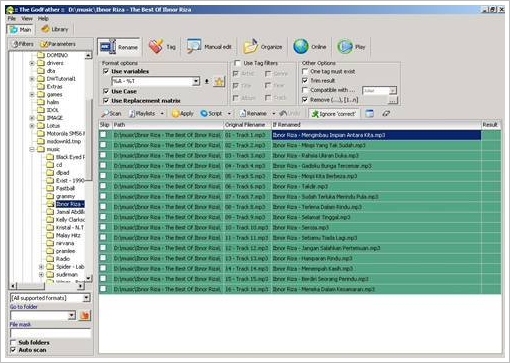Screen dimensions: 510x363
Task: Select the DOMINO folder in tree
Action: (57, 55)
